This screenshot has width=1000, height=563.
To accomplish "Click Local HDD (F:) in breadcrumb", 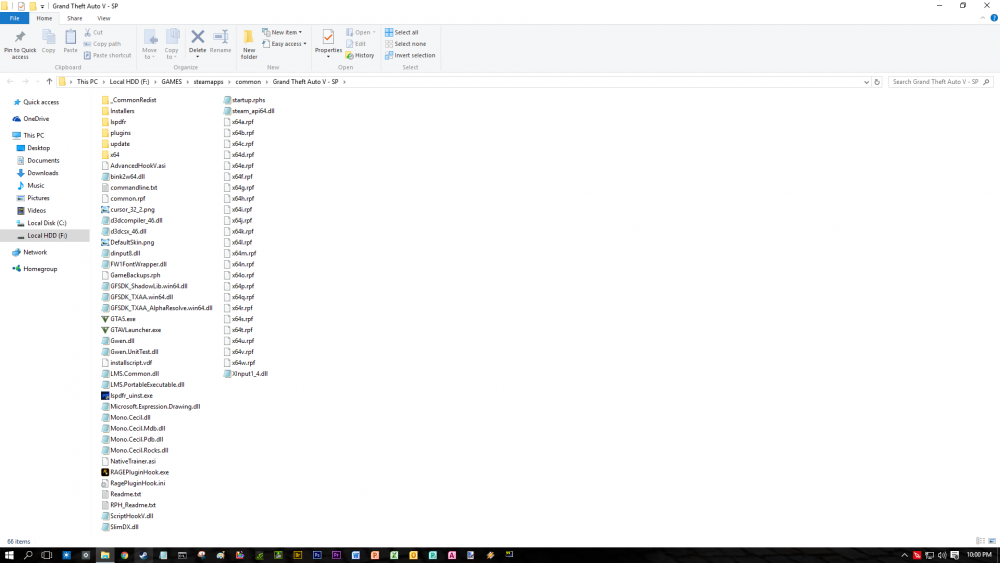I will coord(129,82).
